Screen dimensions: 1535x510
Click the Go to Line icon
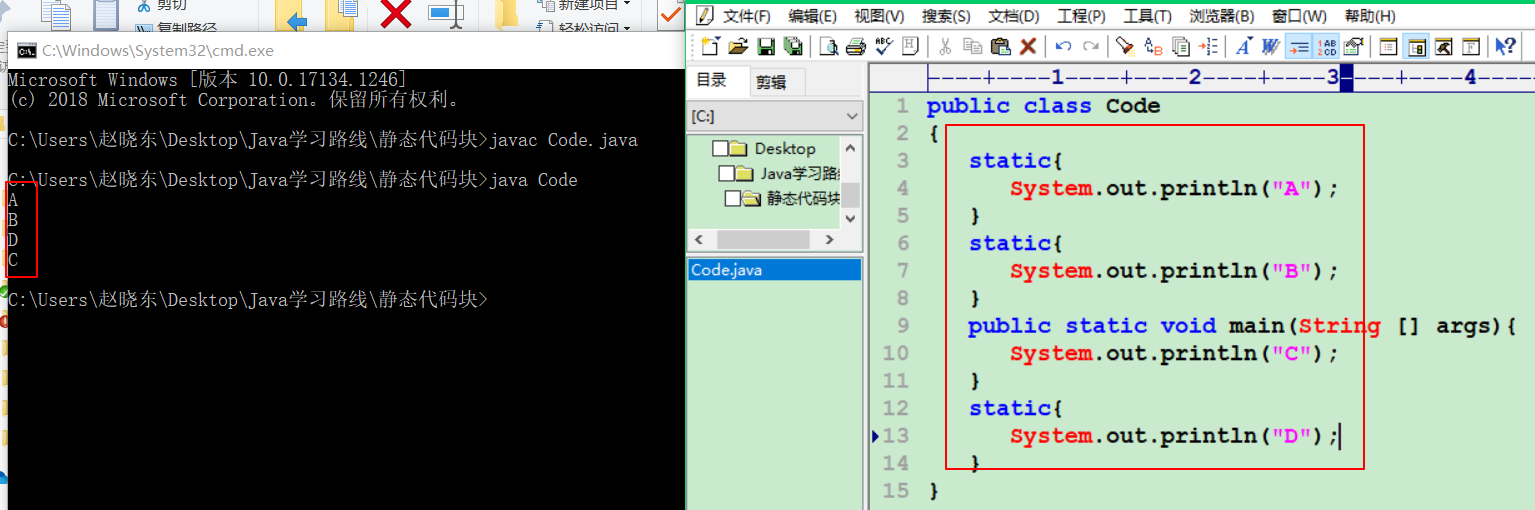pyautogui.click(x=1209, y=46)
